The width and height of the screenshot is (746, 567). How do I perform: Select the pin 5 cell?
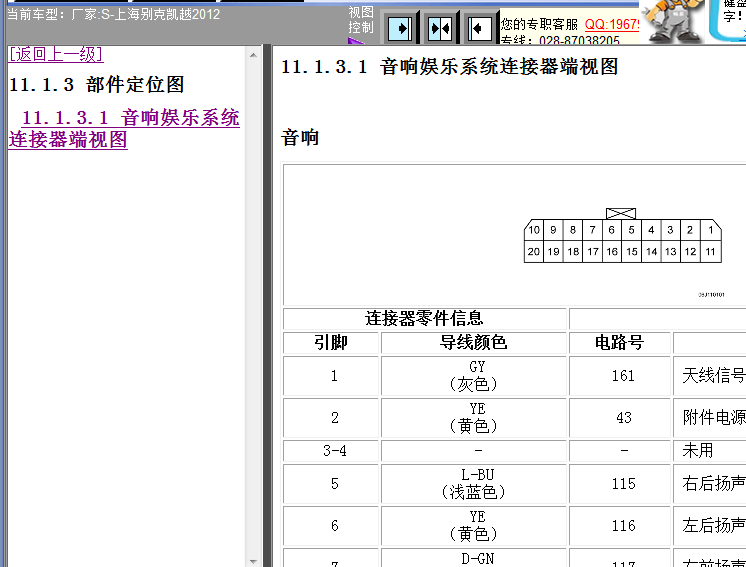331,484
